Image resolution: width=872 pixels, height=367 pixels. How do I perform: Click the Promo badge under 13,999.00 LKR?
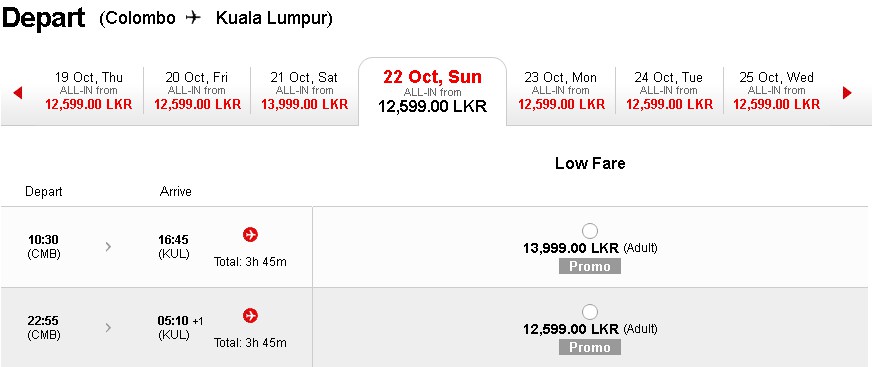click(589, 266)
